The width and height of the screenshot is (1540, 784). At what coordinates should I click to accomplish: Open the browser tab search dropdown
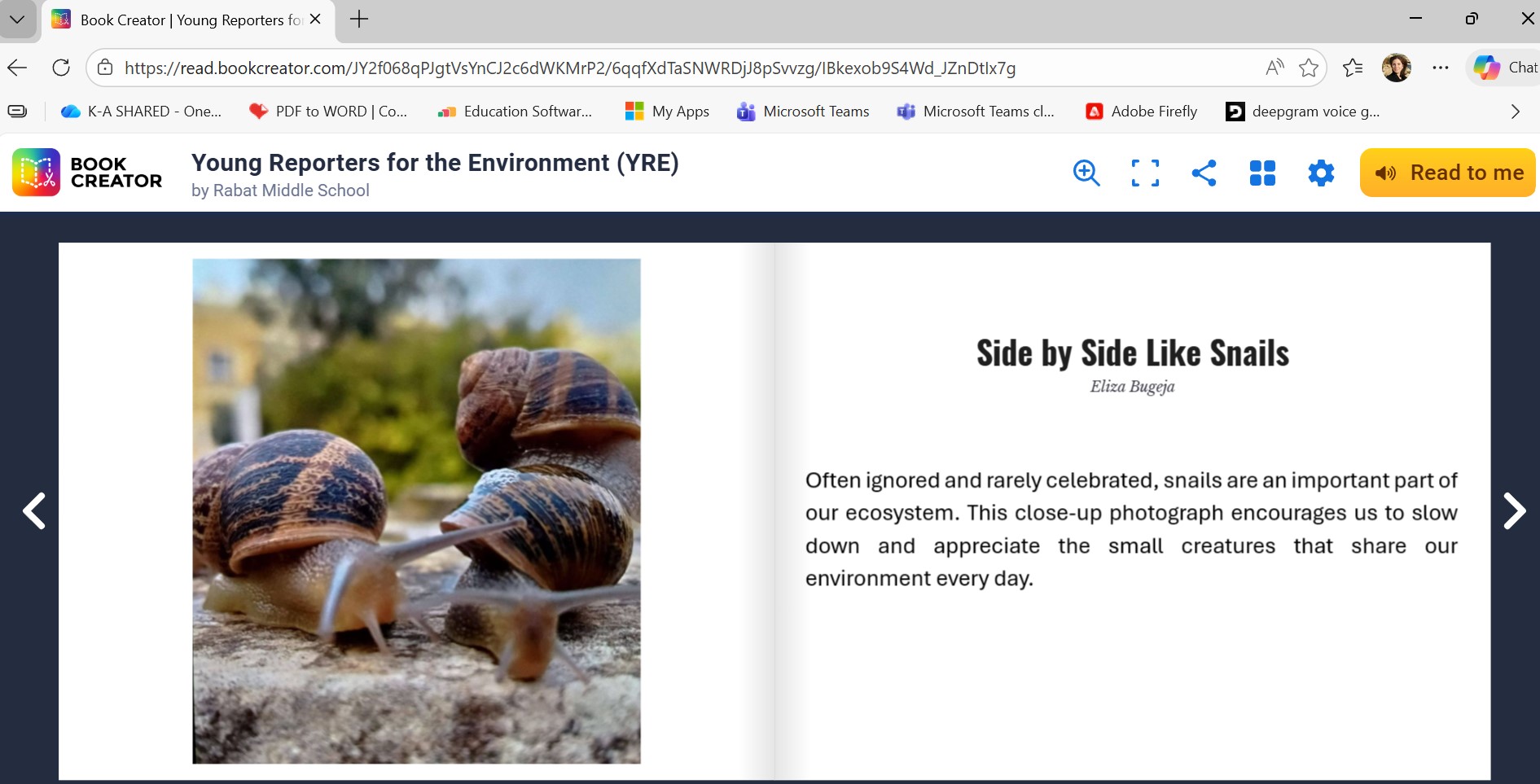coord(17,20)
